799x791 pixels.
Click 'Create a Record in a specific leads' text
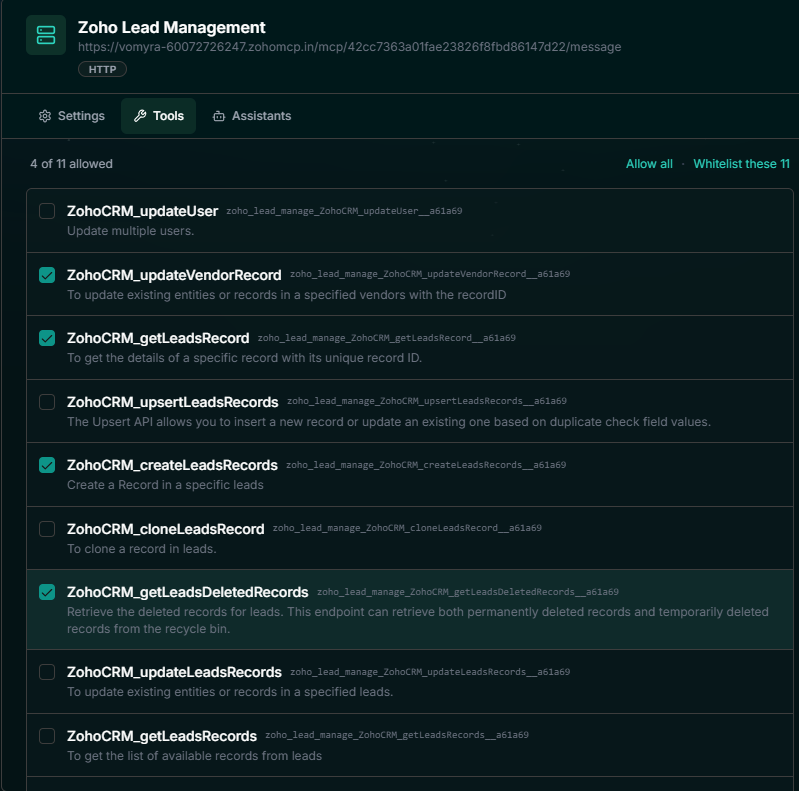pyautogui.click(x=165, y=485)
